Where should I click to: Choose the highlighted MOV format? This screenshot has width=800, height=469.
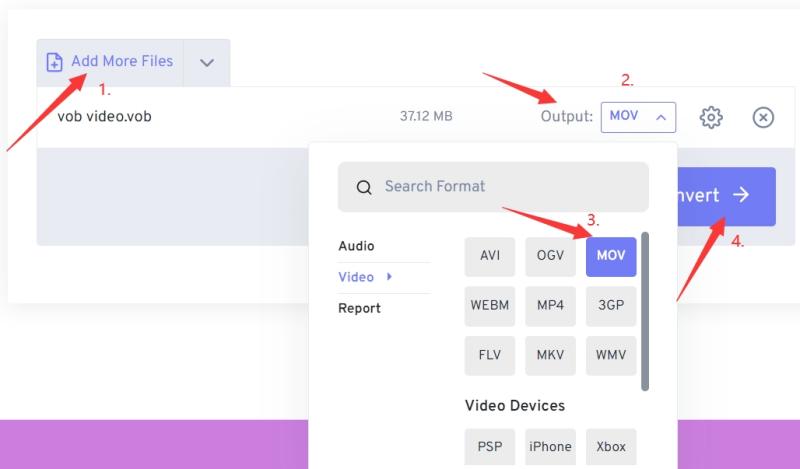click(x=611, y=257)
